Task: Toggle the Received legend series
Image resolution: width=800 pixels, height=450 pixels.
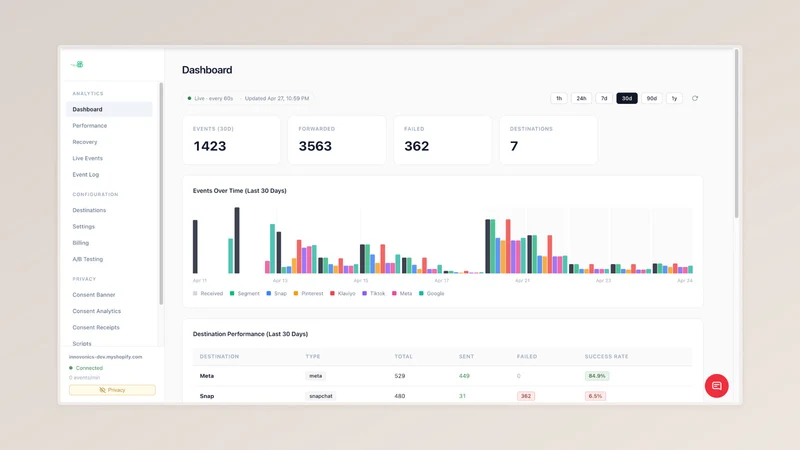Action: 208,293
